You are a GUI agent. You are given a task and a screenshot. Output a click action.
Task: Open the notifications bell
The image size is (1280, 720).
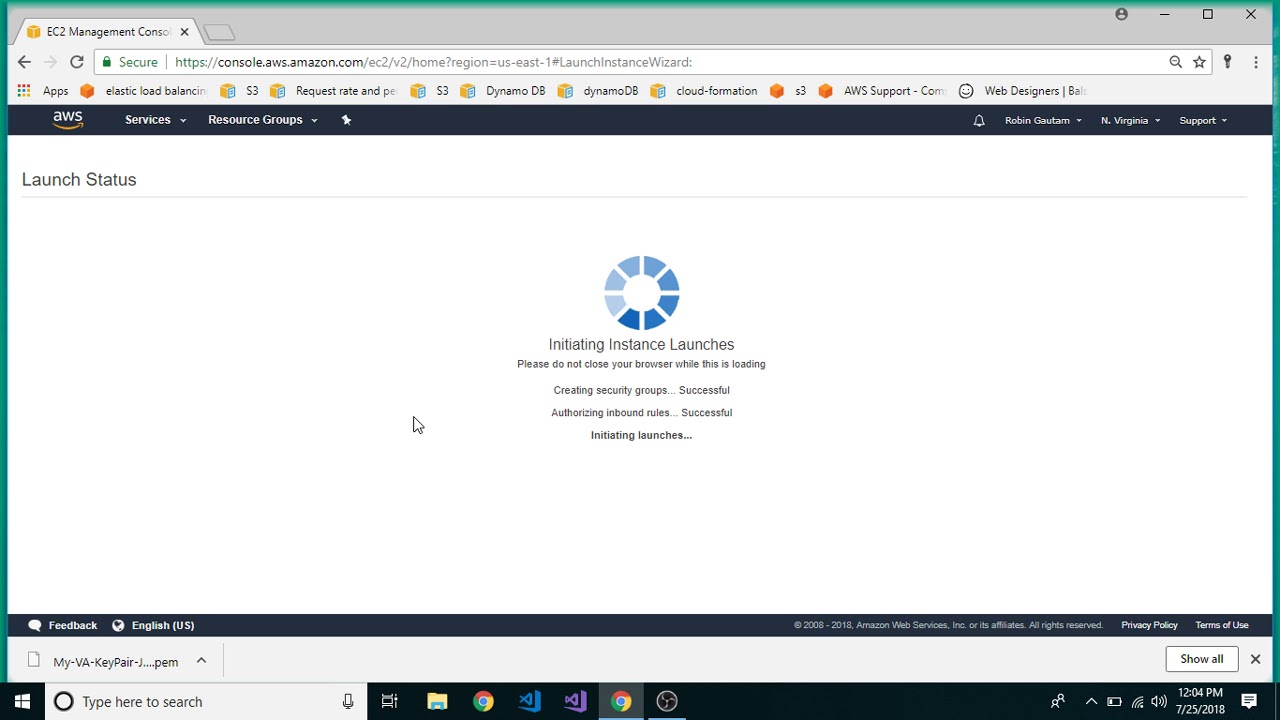click(979, 120)
